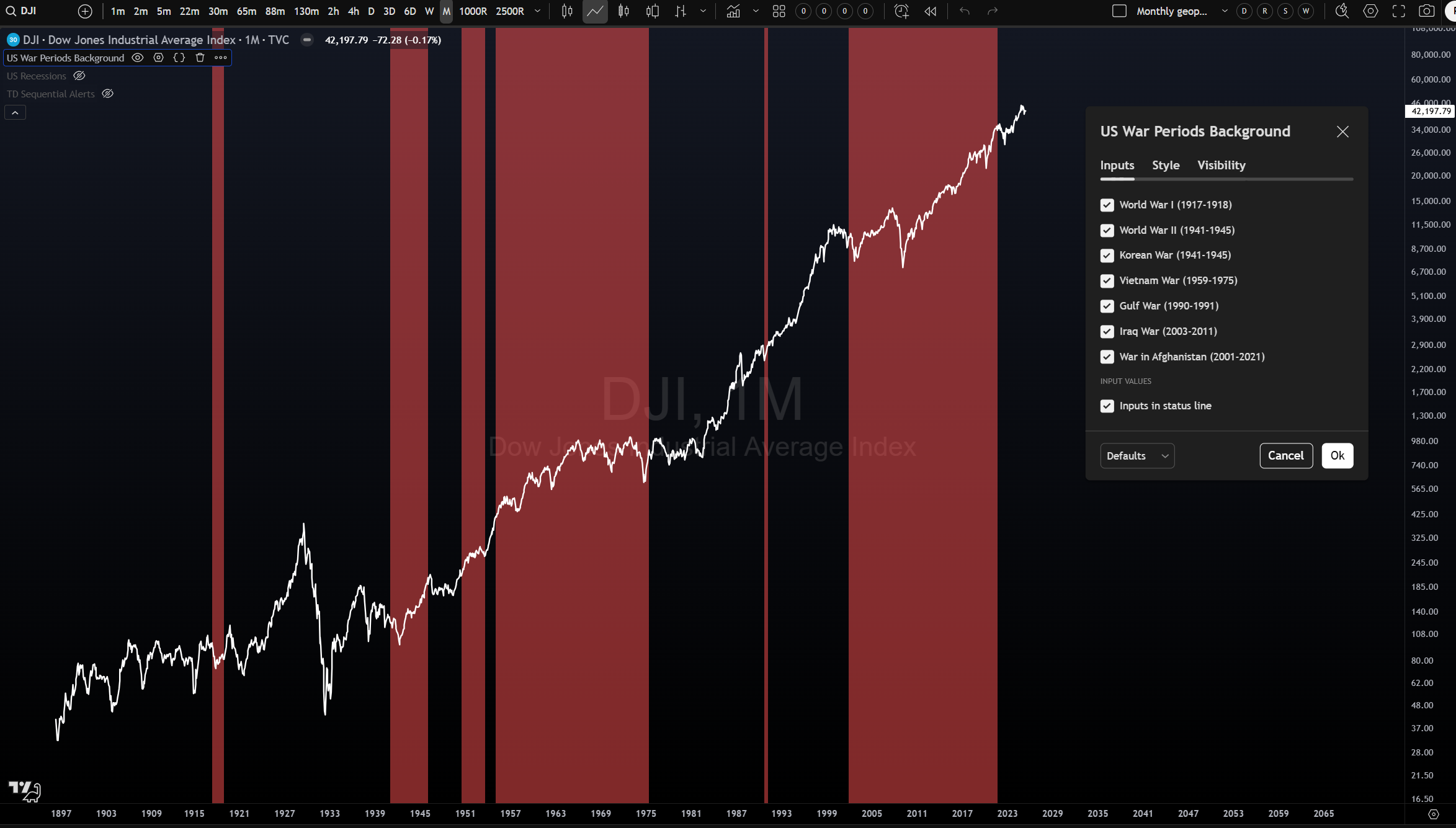The width and height of the screenshot is (1456, 828).
Task: Start bar replay with rewind icon
Action: click(x=930, y=11)
